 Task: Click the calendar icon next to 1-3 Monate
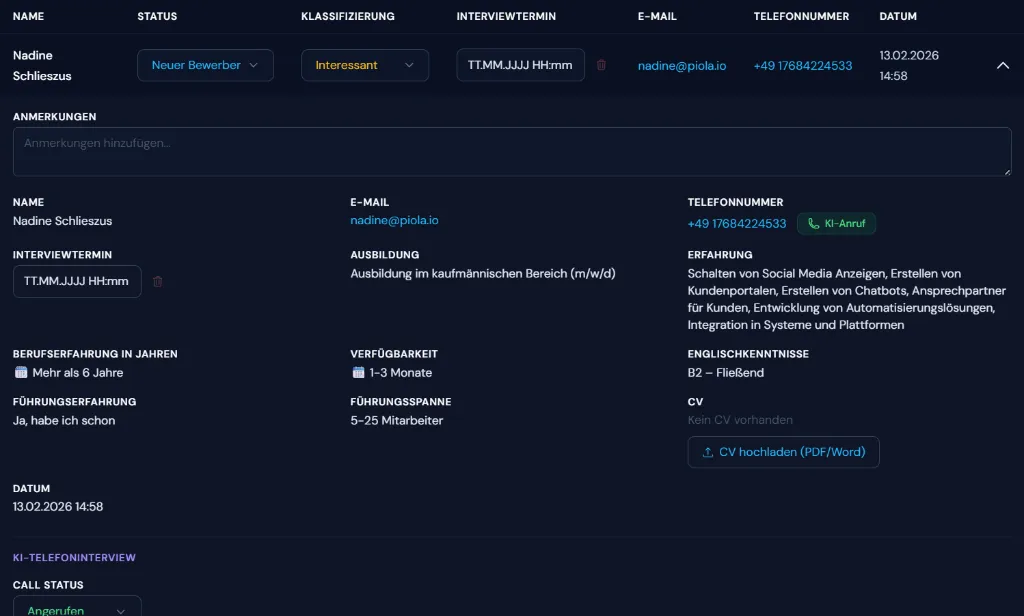click(356, 372)
